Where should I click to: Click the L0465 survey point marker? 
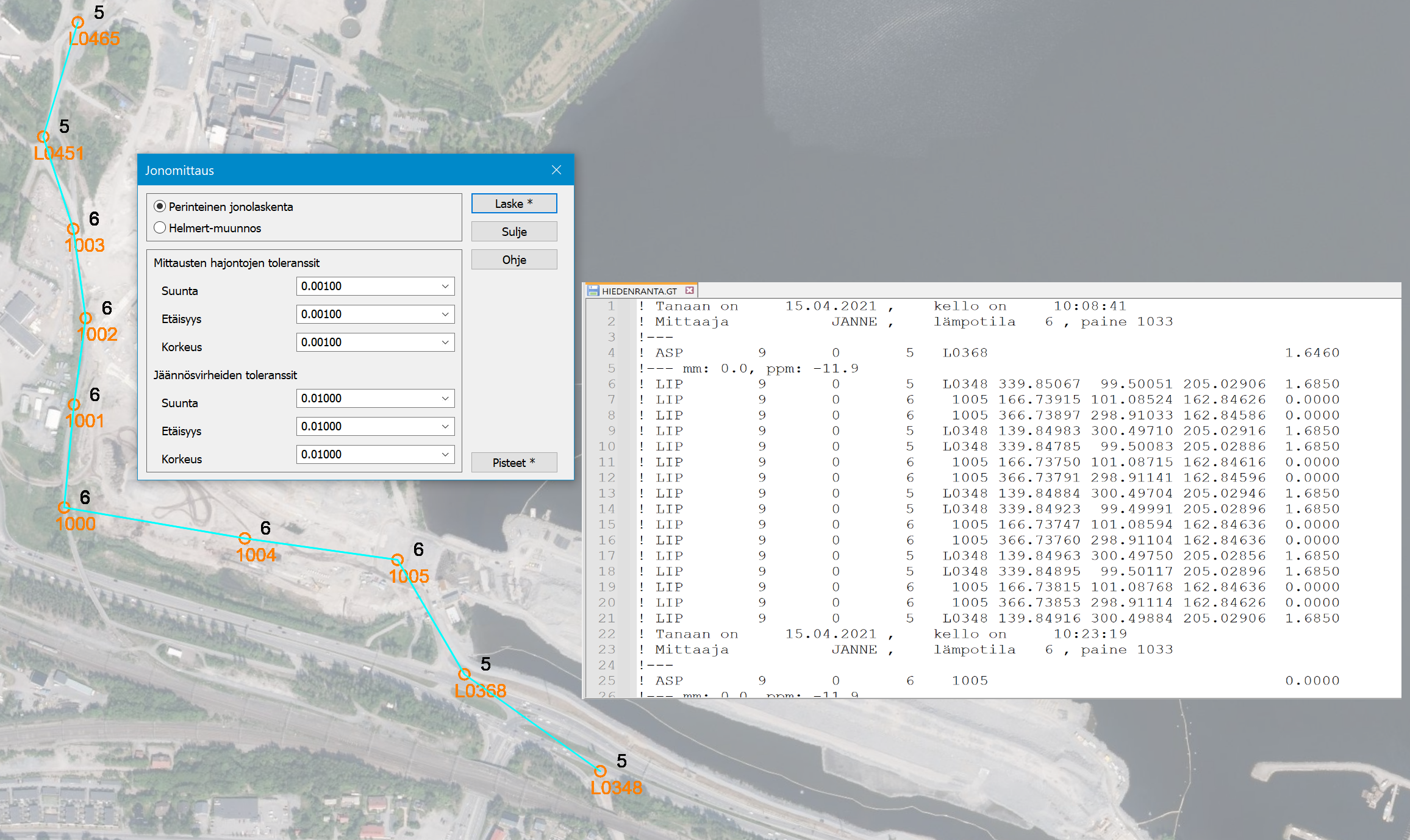[77, 23]
